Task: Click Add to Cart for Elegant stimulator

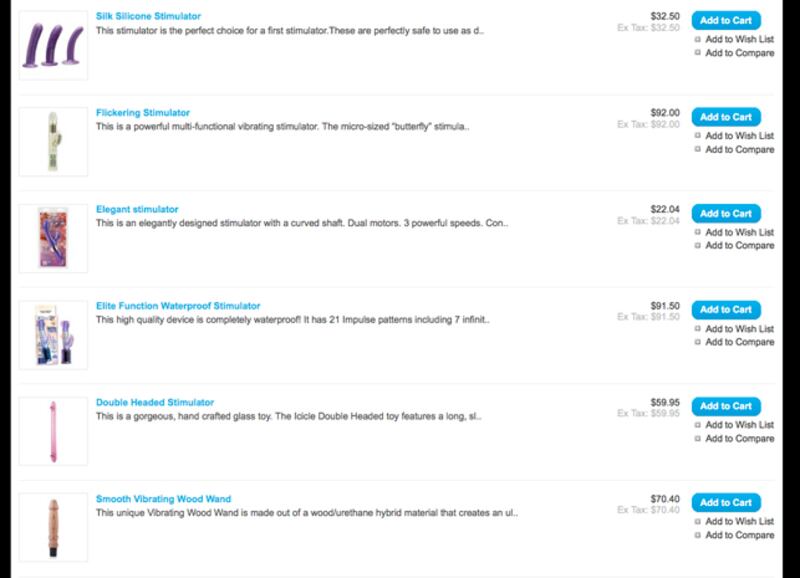Action: (725, 214)
